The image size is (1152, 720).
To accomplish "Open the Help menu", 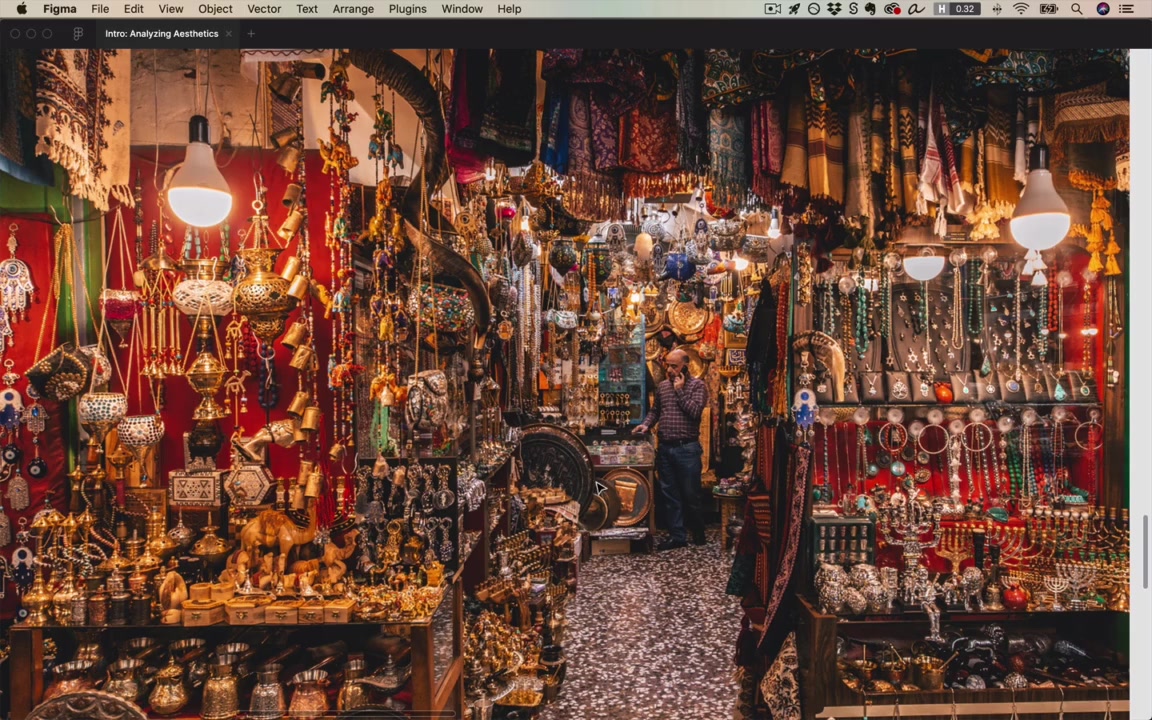I will 509,9.
